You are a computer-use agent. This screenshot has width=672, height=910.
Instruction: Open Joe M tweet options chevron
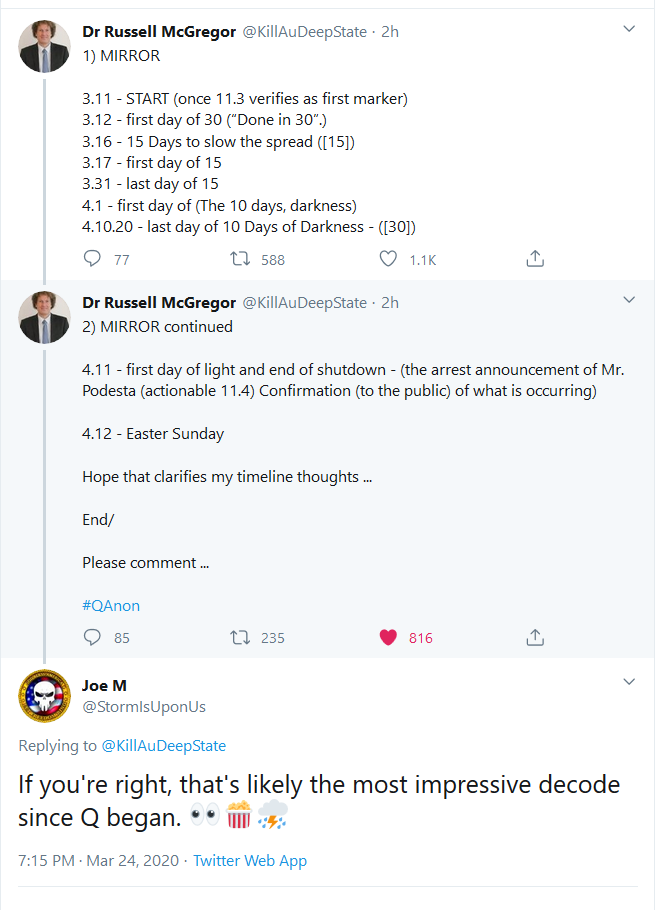tap(629, 682)
